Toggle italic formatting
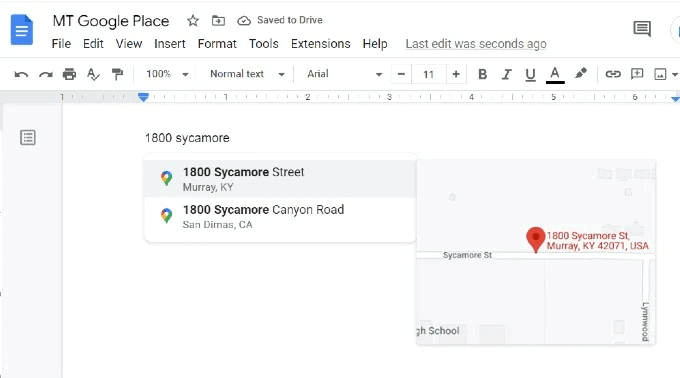This screenshot has width=680, height=378. 506,74
